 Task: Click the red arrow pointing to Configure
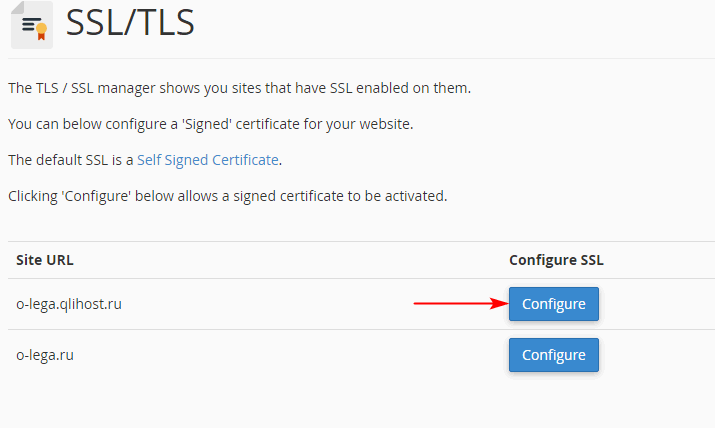(x=461, y=304)
